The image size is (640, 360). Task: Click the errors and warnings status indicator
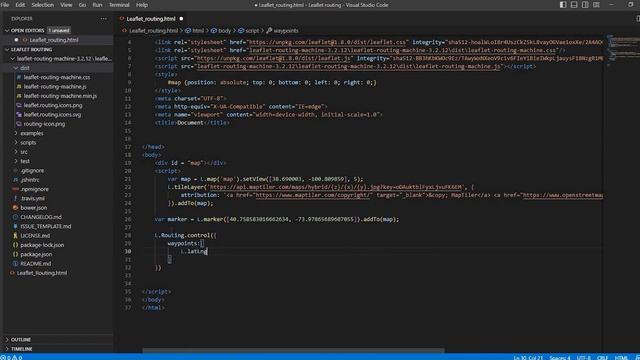[11, 357]
